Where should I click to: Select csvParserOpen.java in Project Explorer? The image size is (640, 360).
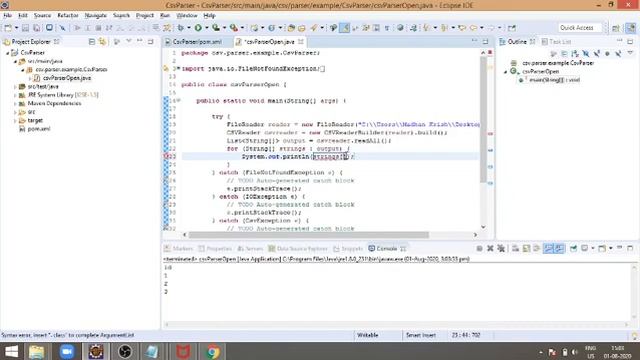click(x=67, y=78)
